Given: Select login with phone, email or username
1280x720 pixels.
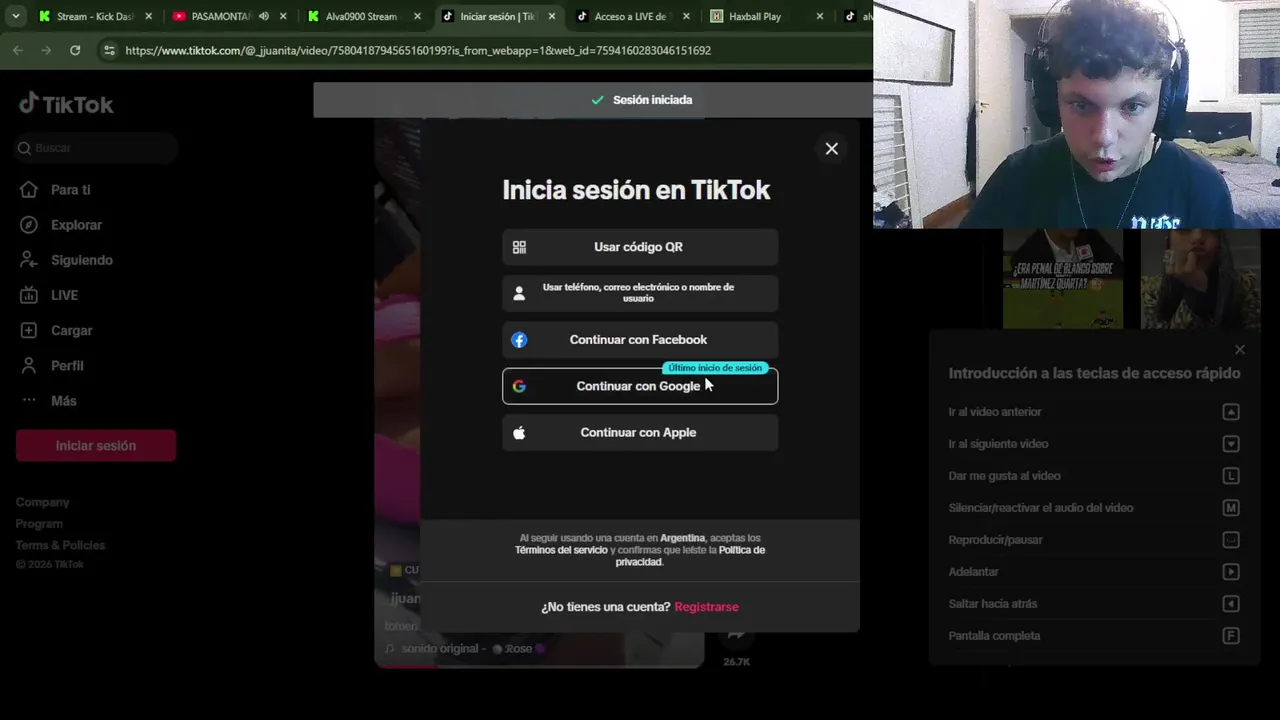Looking at the screenshot, I should pyautogui.click(x=640, y=293).
